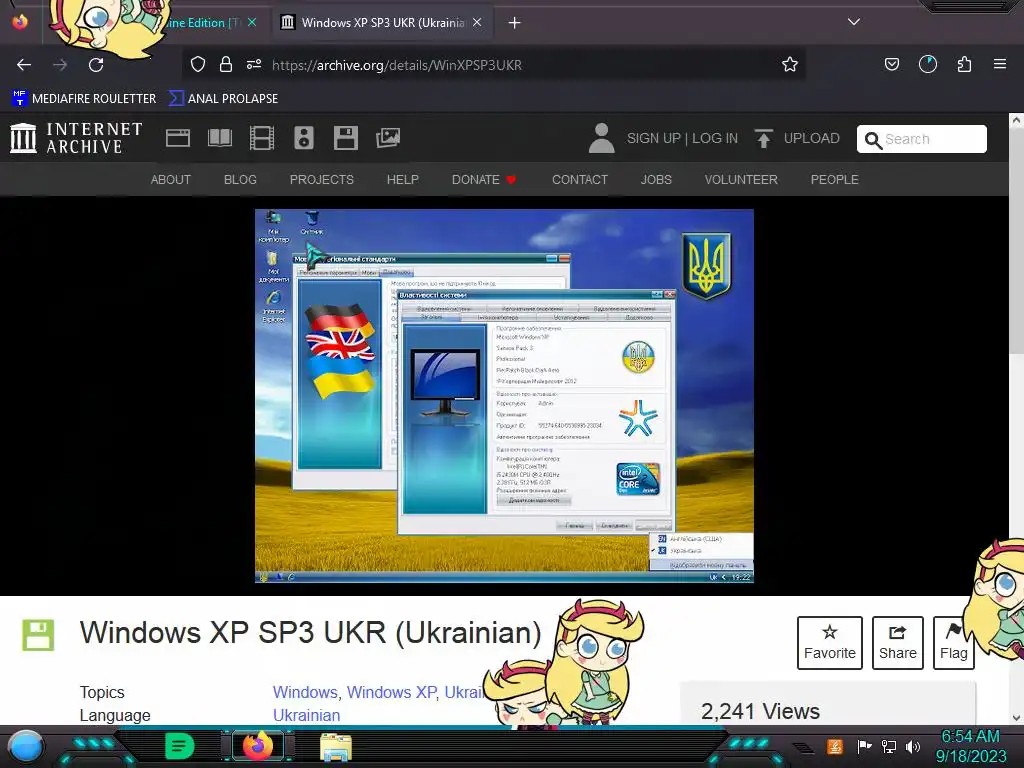Click the Action Center flag tray icon
Image resolution: width=1024 pixels, height=768 pixels.
pyautogui.click(x=865, y=746)
